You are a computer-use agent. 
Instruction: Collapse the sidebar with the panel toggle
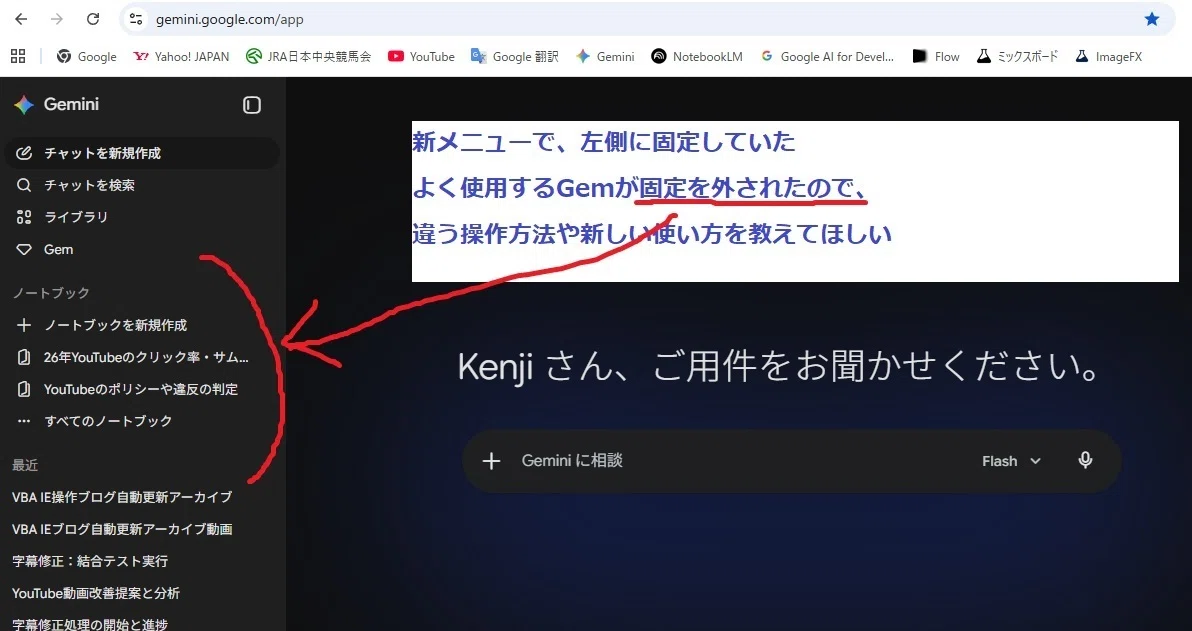coord(252,105)
